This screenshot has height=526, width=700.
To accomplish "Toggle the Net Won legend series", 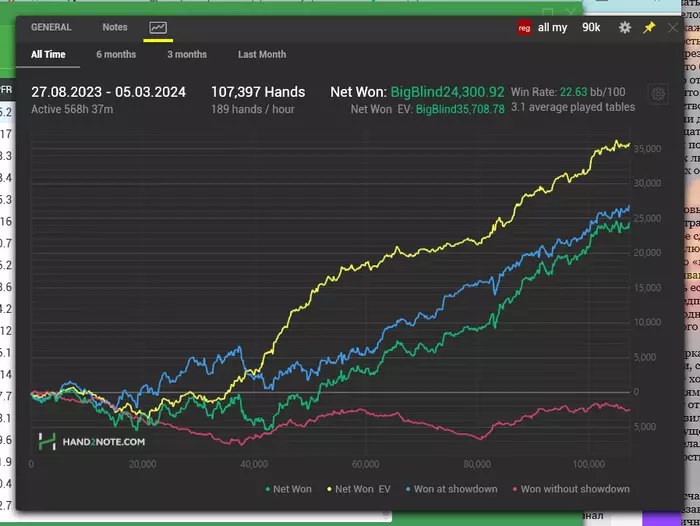I will (288, 489).
